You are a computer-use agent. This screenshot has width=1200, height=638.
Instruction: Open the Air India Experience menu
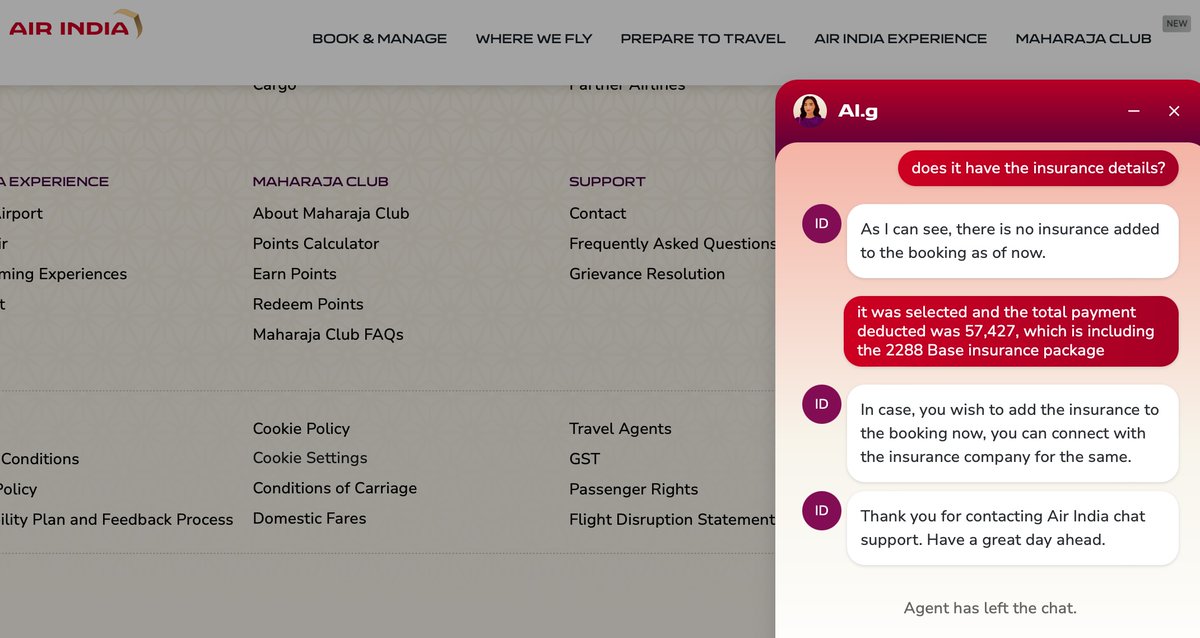(x=901, y=39)
